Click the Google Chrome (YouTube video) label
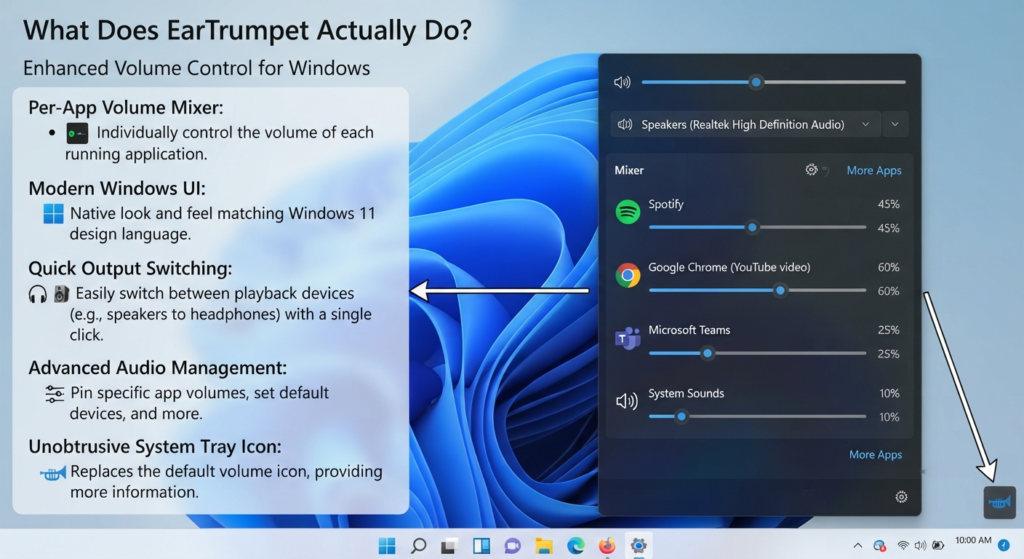This screenshot has width=1024, height=559. [x=729, y=267]
